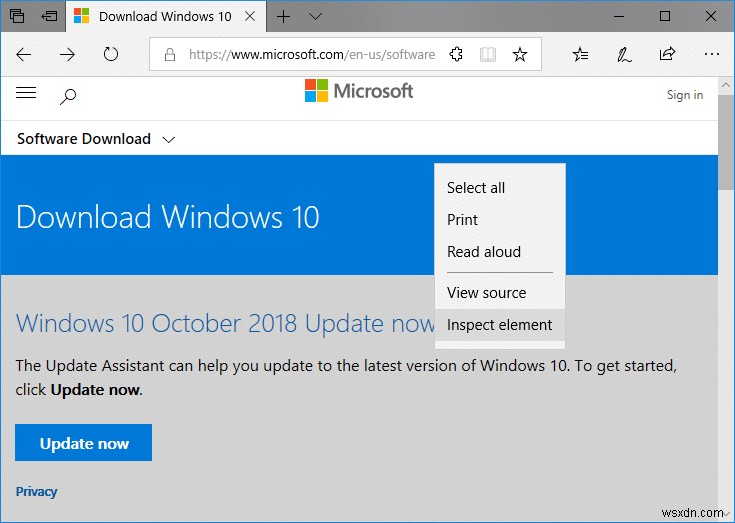Click the Update now button
Viewport: 735px width, 523px height.
[83, 443]
